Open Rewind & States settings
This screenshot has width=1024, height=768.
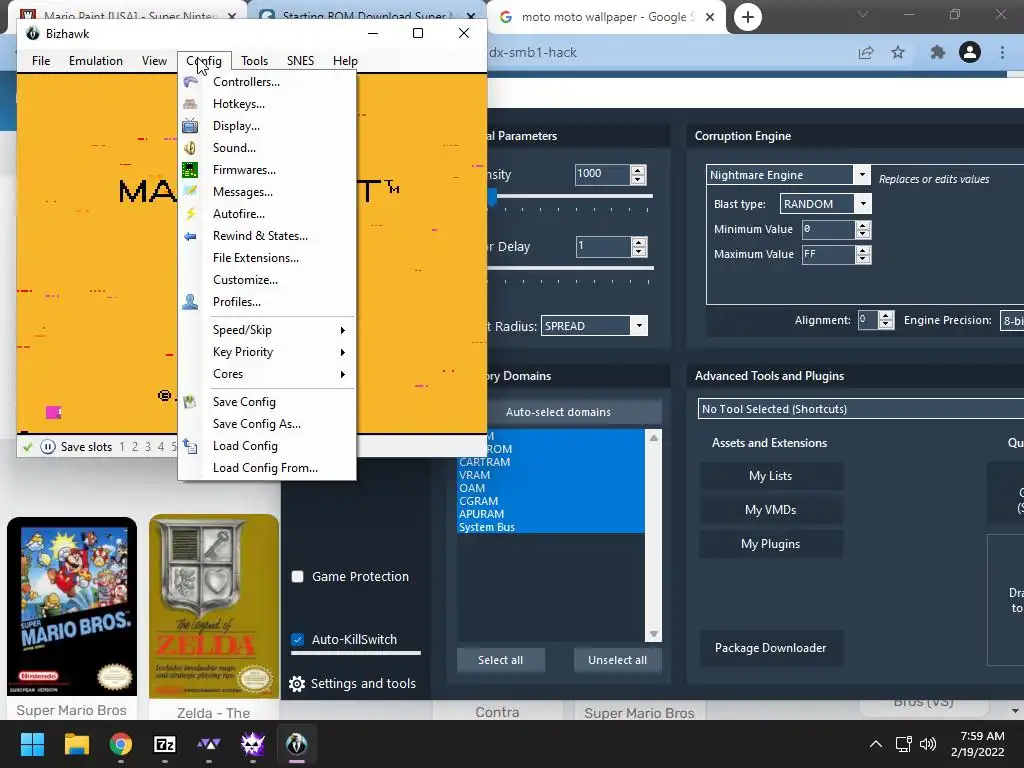pyautogui.click(x=266, y=236)
